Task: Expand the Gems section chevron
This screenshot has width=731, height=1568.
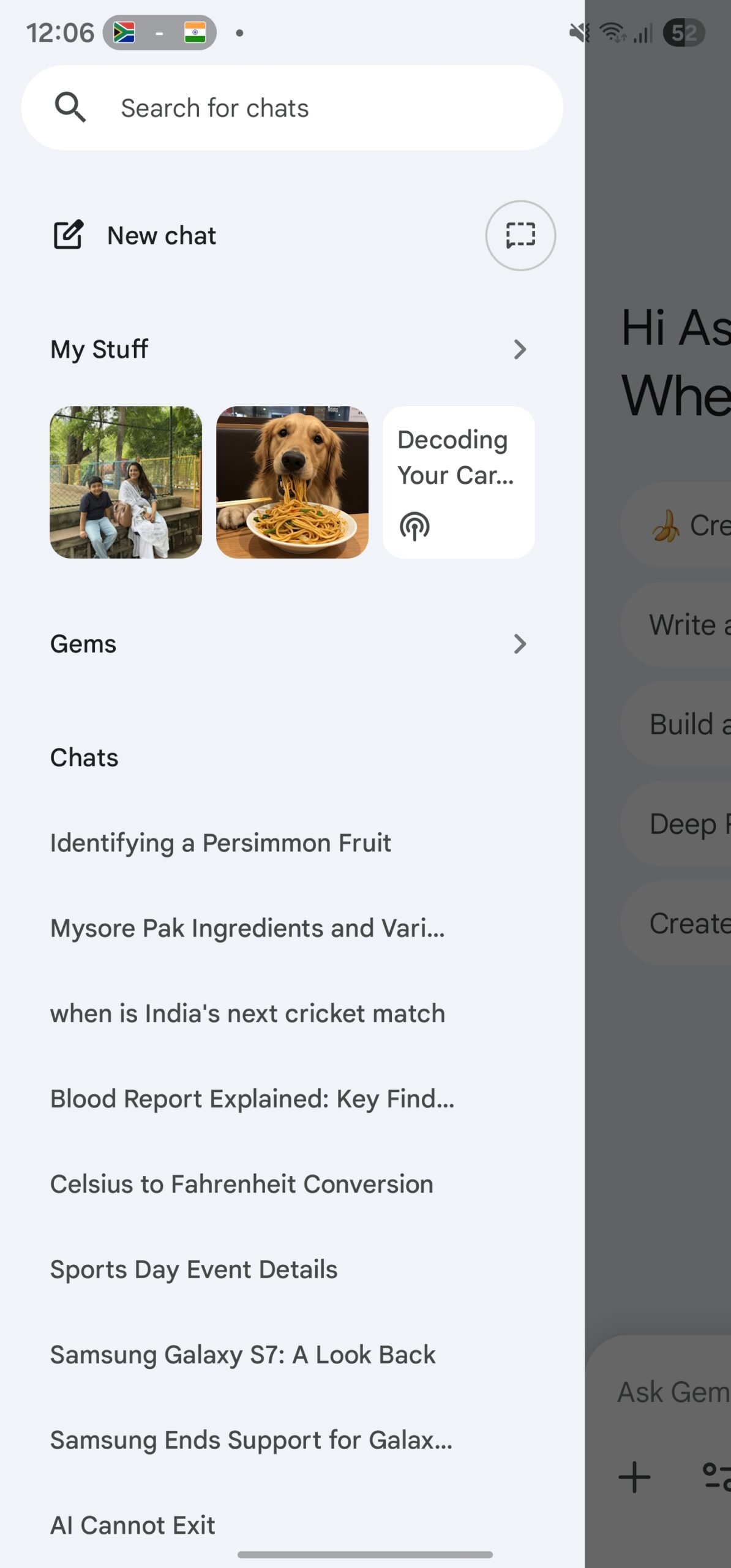Action: (520, 644)
